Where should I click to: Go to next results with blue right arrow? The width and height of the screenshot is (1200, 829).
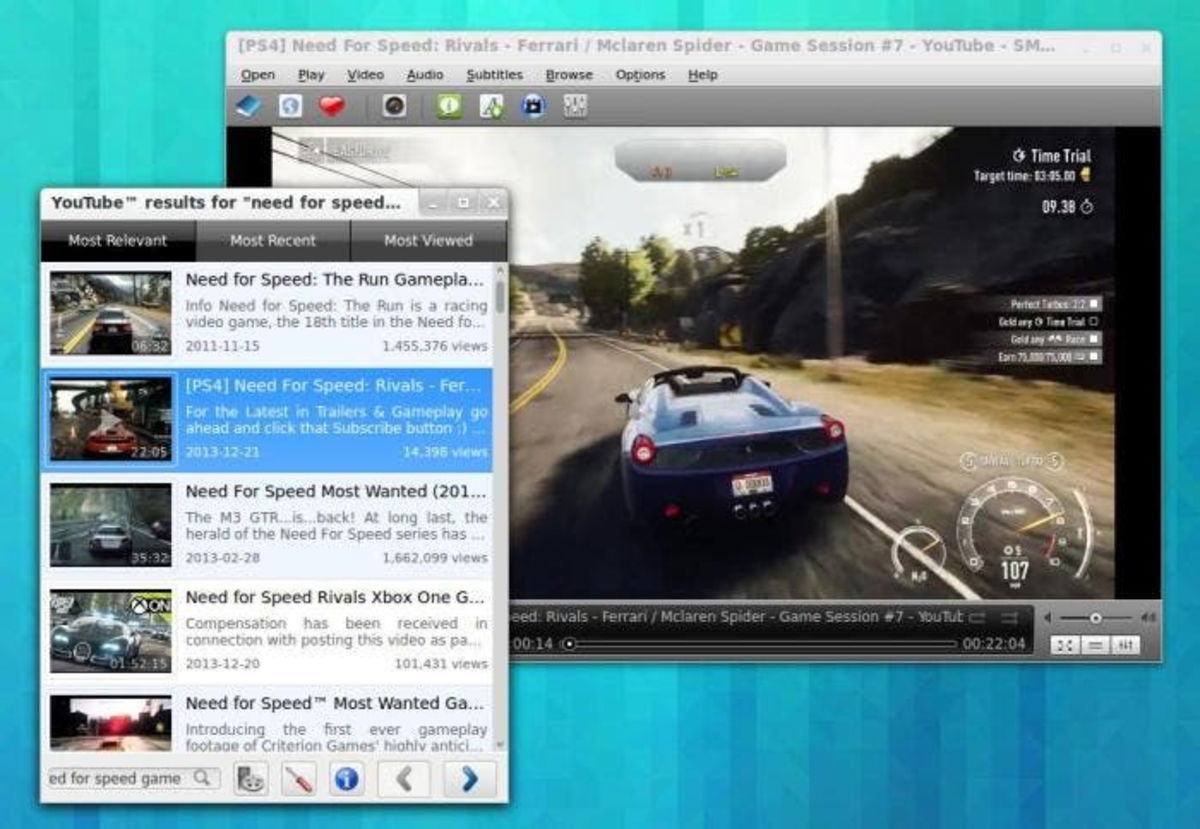point(470,778)
